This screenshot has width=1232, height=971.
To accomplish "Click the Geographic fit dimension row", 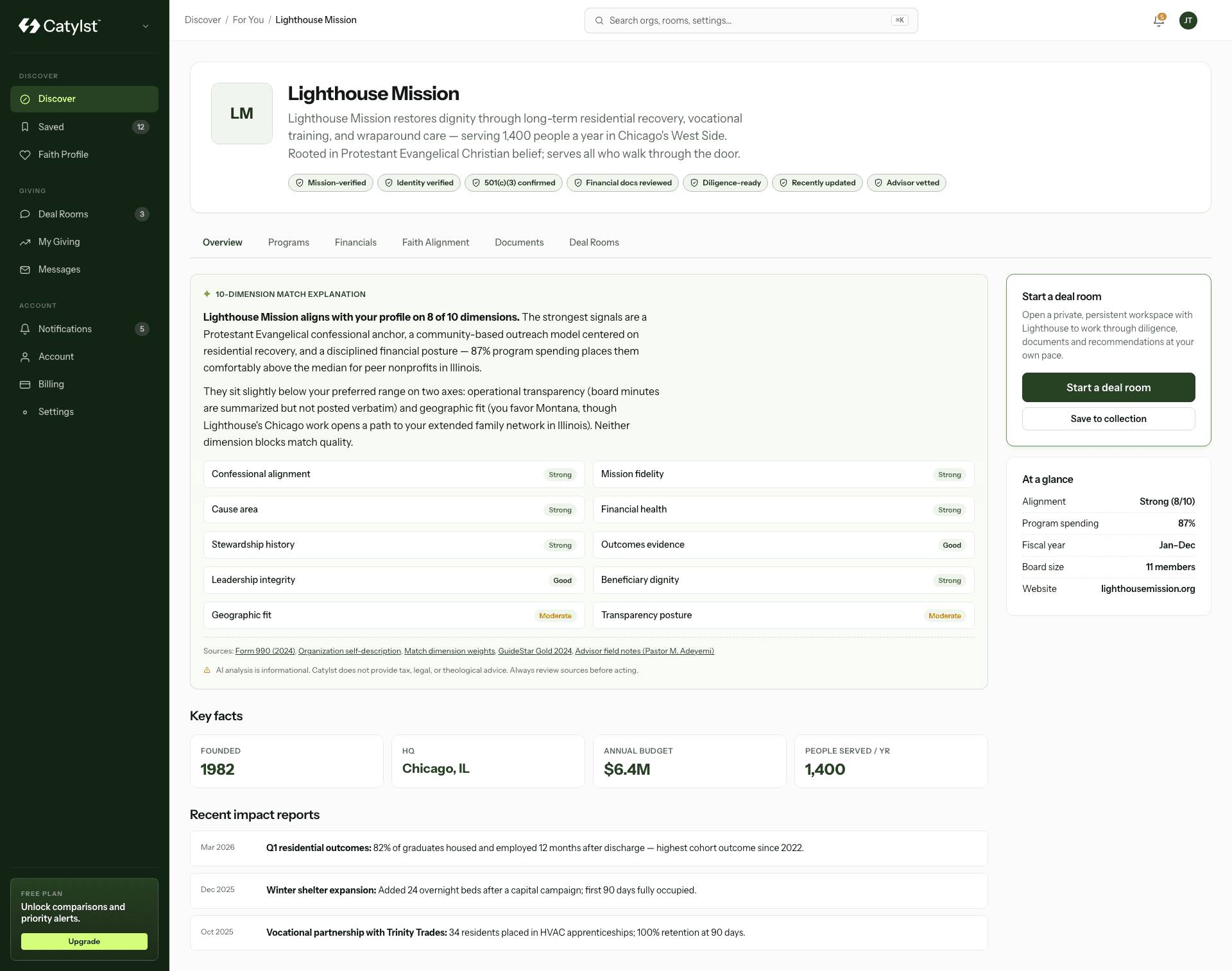I will (394, 616).
